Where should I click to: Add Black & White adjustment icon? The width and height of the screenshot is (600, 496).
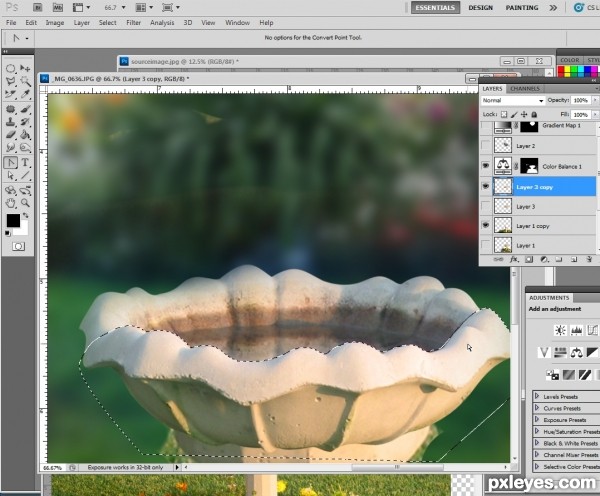592,352
